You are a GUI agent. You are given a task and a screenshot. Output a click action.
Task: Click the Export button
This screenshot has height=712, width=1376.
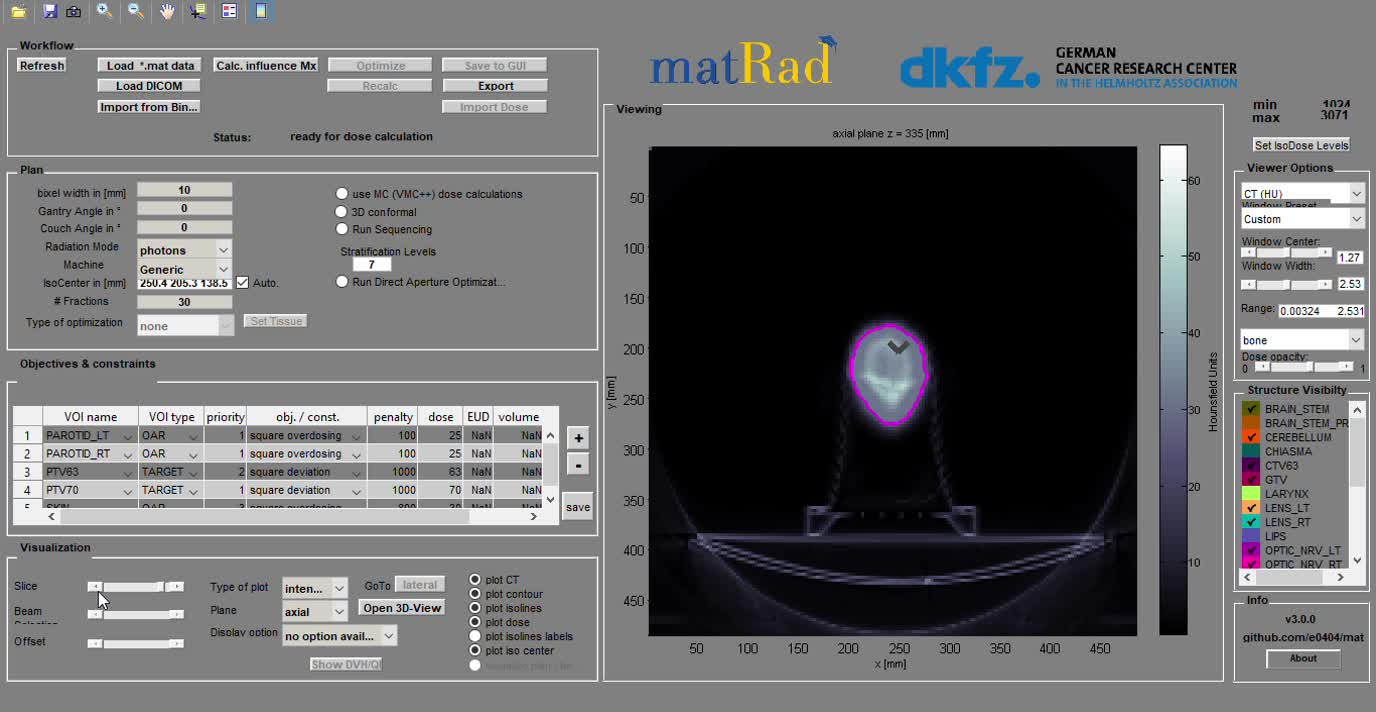(x=495, y=86)
